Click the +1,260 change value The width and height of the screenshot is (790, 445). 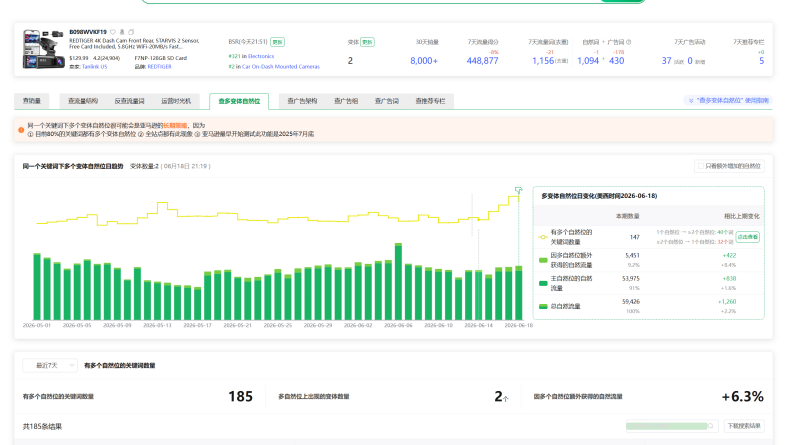tap(727, 302)
